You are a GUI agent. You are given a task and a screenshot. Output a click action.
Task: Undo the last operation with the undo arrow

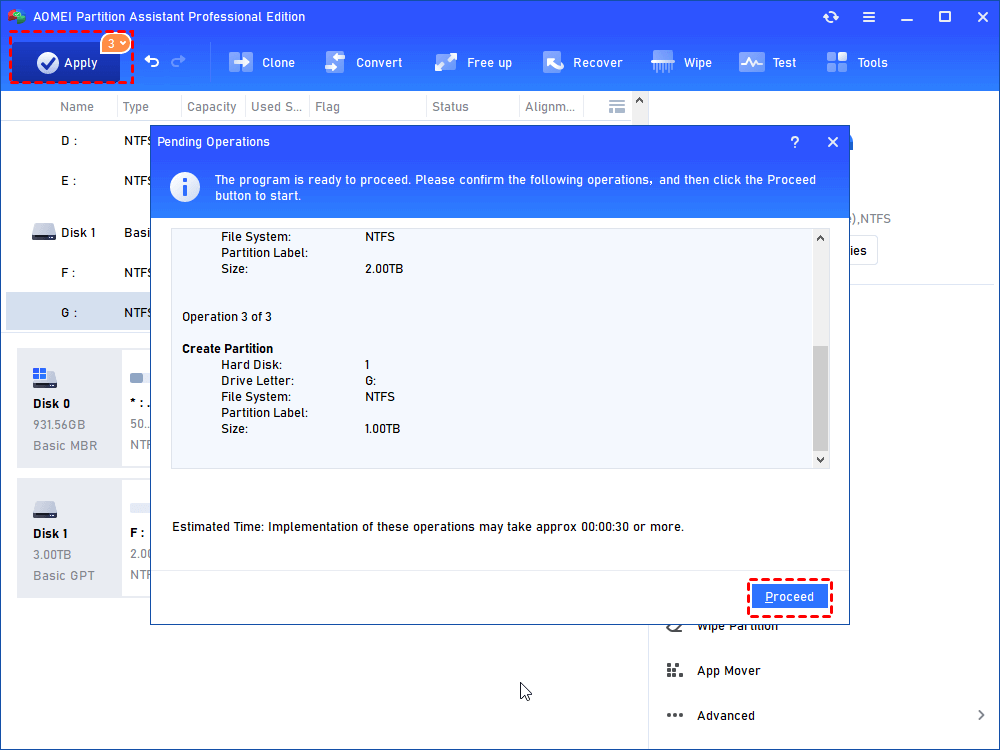point(152,61)
